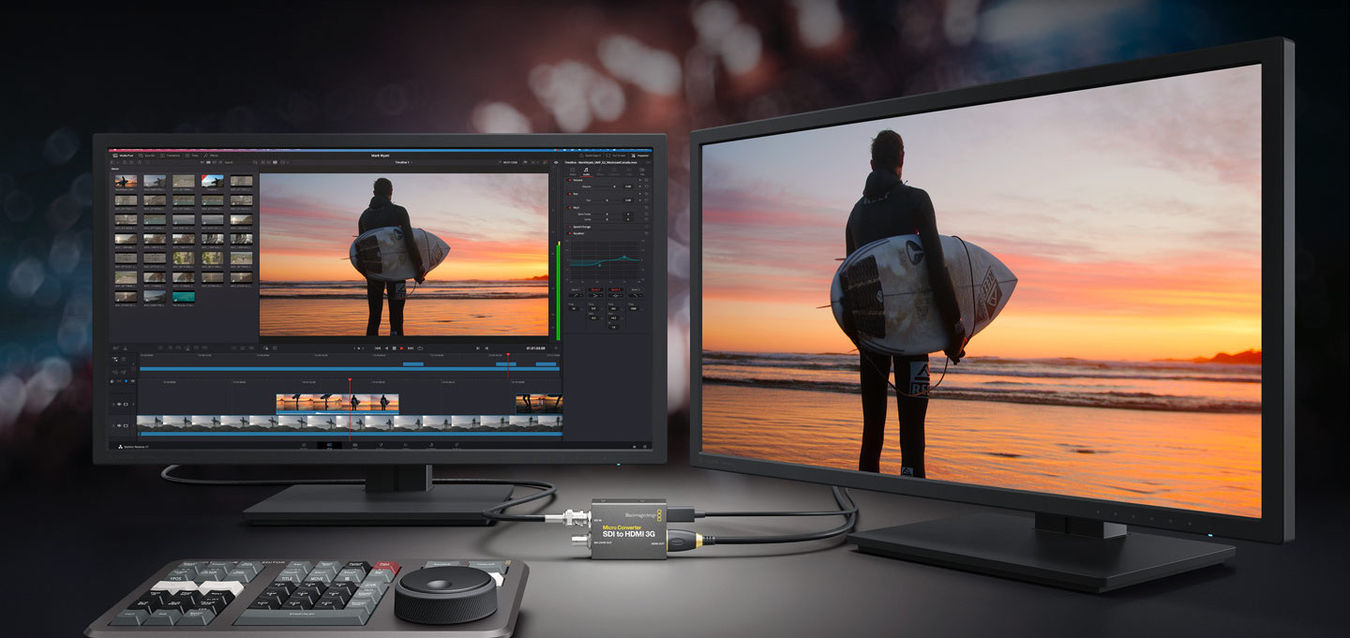
Task: Click the Go to End transport button
Action: click(x=410, y=348)
